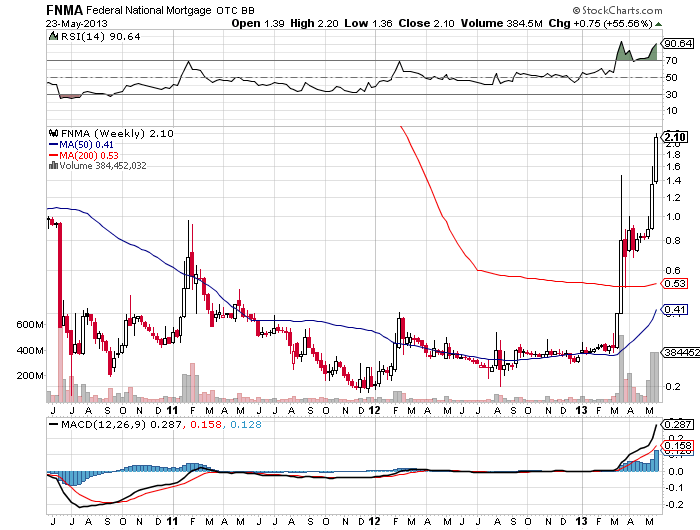Click the MACD 0.287 value tag
Screen dimensions: 700x530
tap(677, 424)
